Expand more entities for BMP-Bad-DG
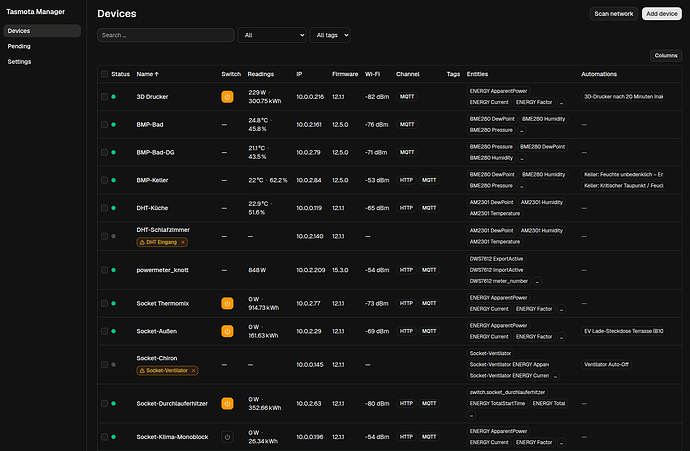 coord(521,158)
